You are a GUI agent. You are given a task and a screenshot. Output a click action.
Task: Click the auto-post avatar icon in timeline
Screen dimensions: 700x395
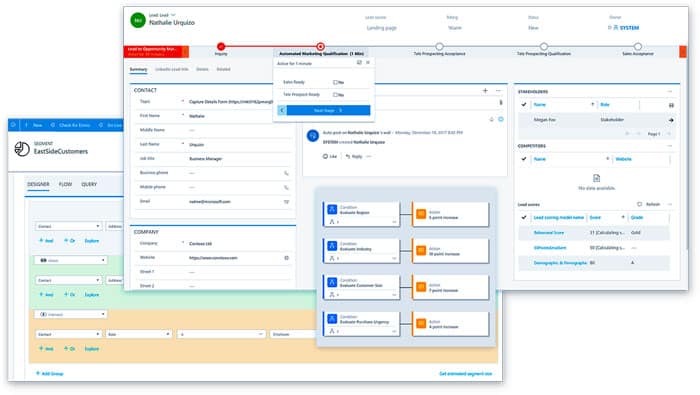point(312,135)
